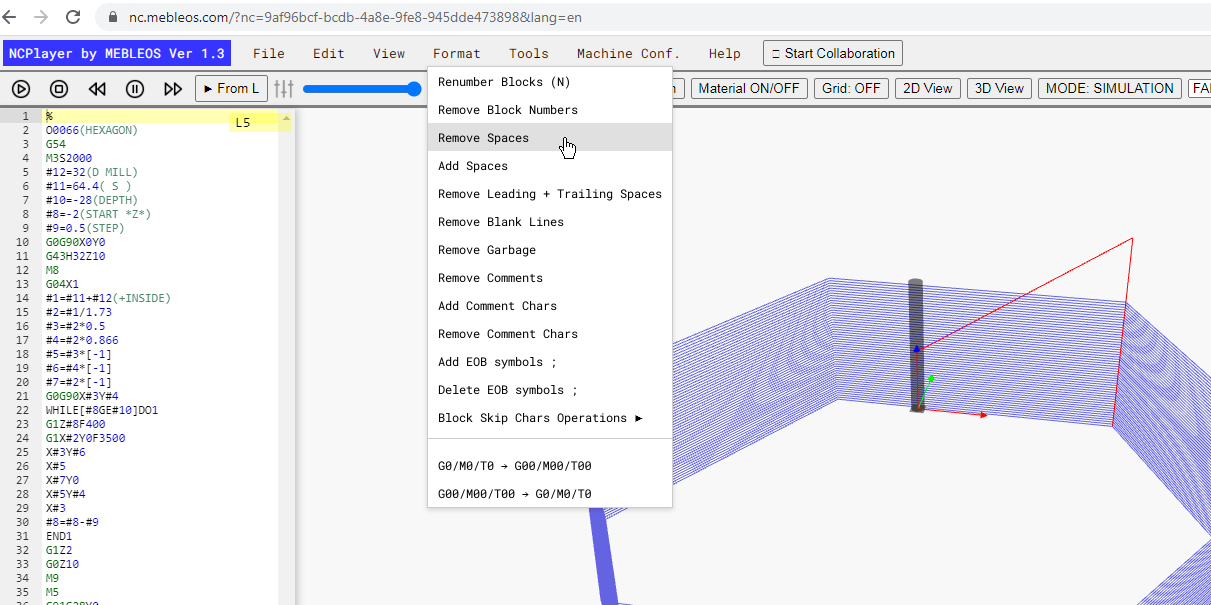Click the rewind icon
This screenshot has width=1211, height=605.
tap(97, 89)
